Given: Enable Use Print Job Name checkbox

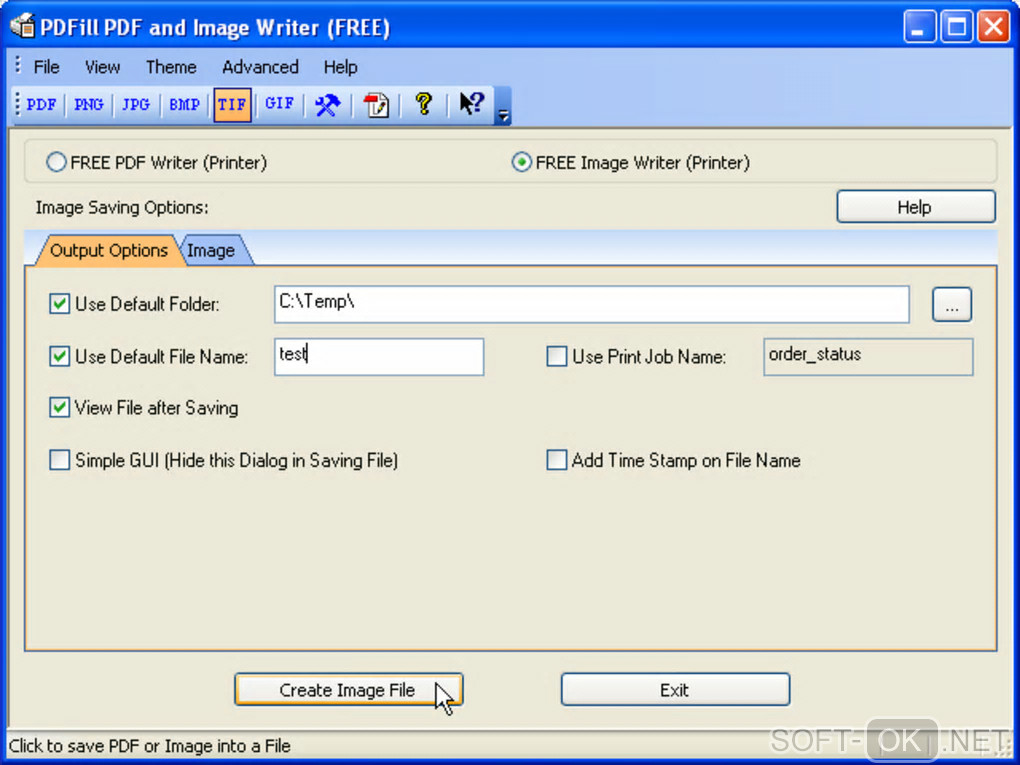Looking at the screenshot, I should [x=556, y=356].
